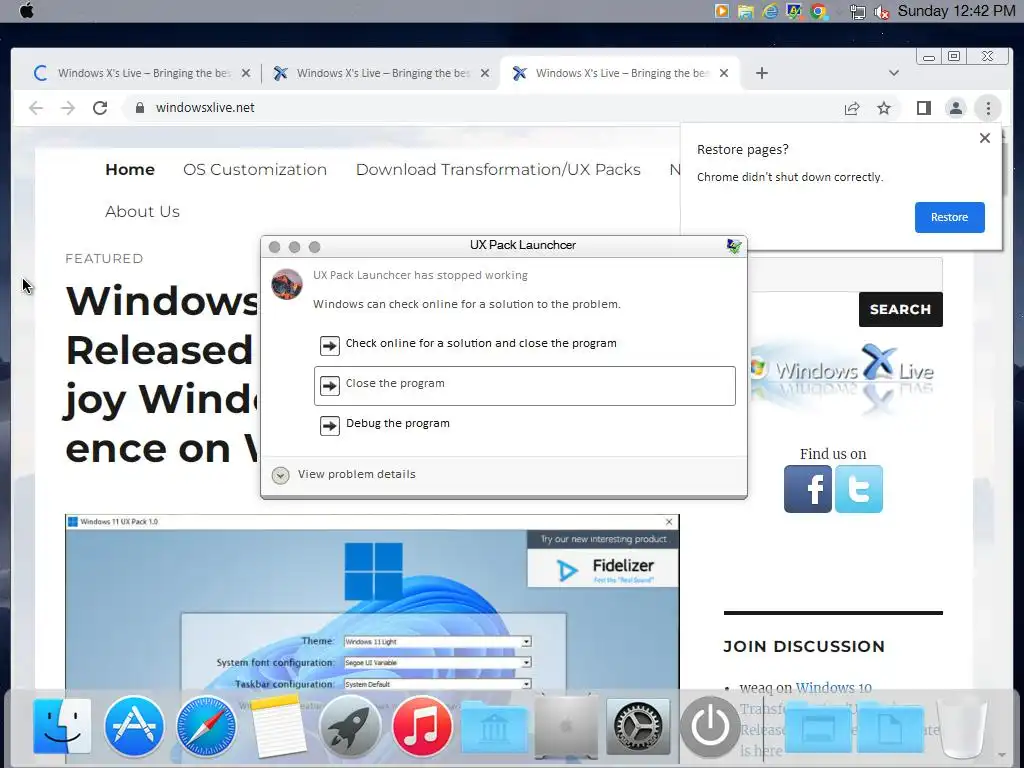Open a new Chrome tab
Image resolution: width=1024 pixels, height=768 pixels.
click(x=761, y=73)
